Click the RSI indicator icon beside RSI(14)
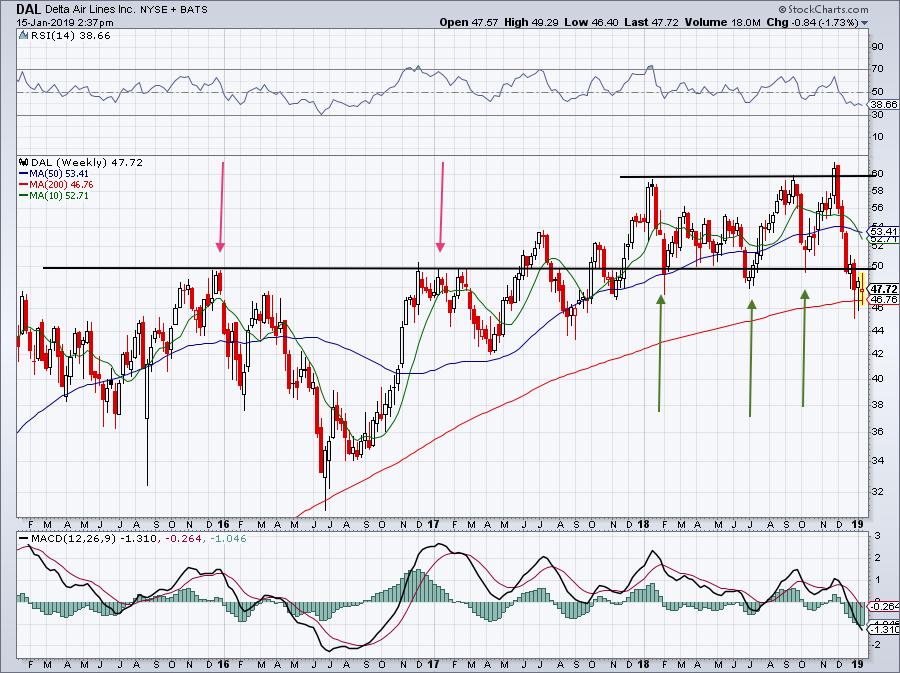This screenshot has width=900, height=673. 24,36
